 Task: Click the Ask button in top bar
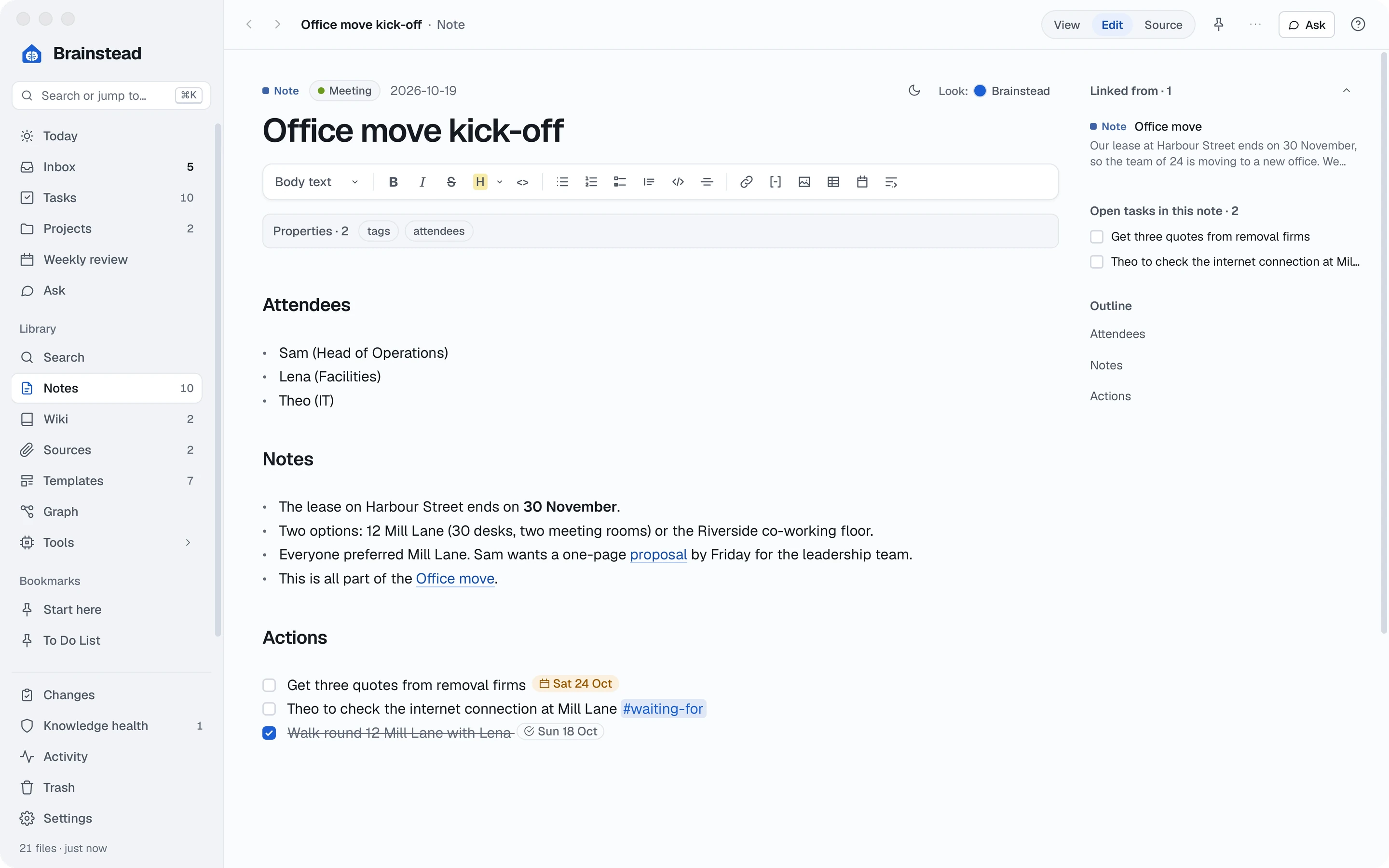tap(1307, 25)
